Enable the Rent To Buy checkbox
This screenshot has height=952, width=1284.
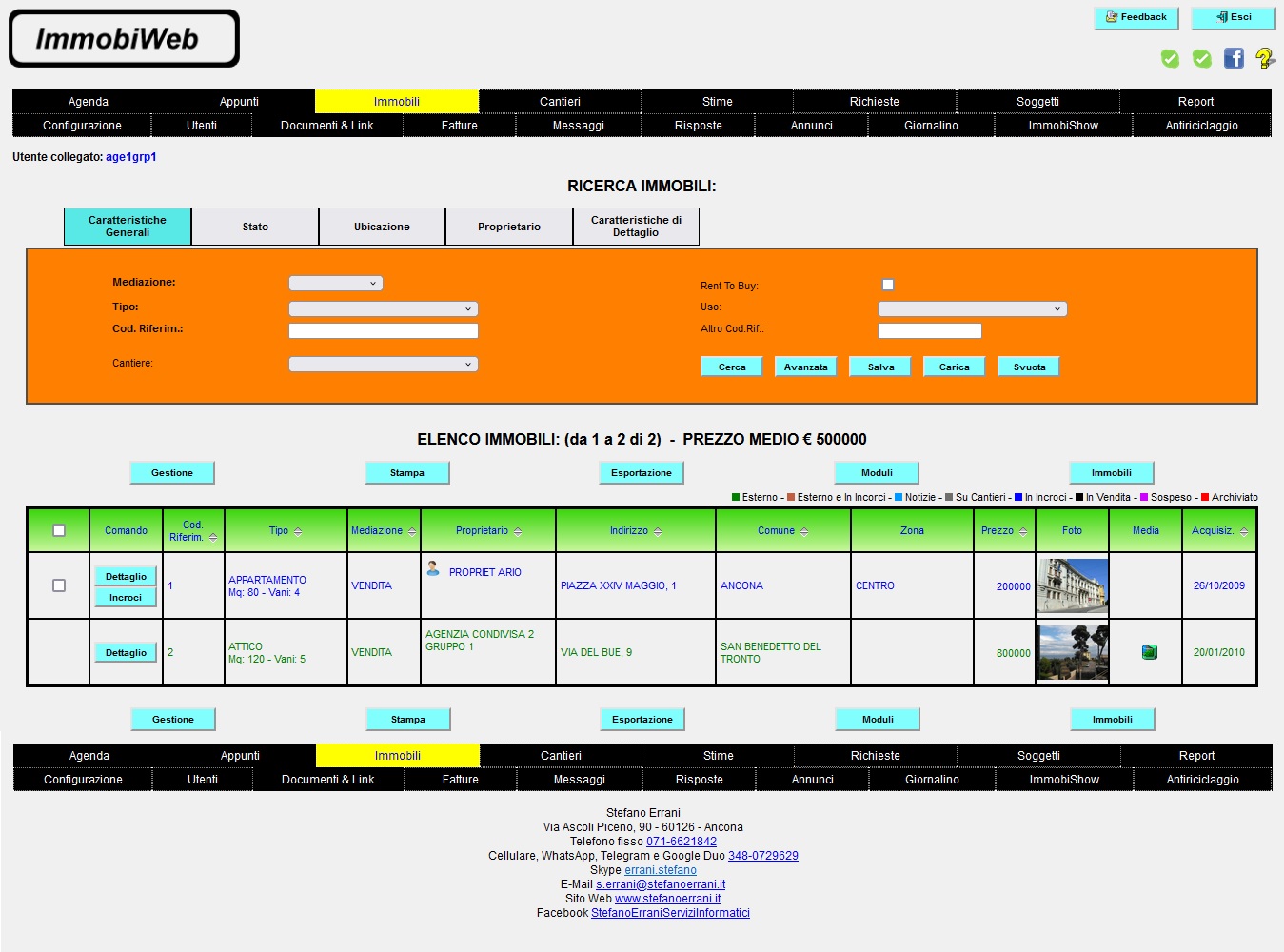[x=887, y=284]
